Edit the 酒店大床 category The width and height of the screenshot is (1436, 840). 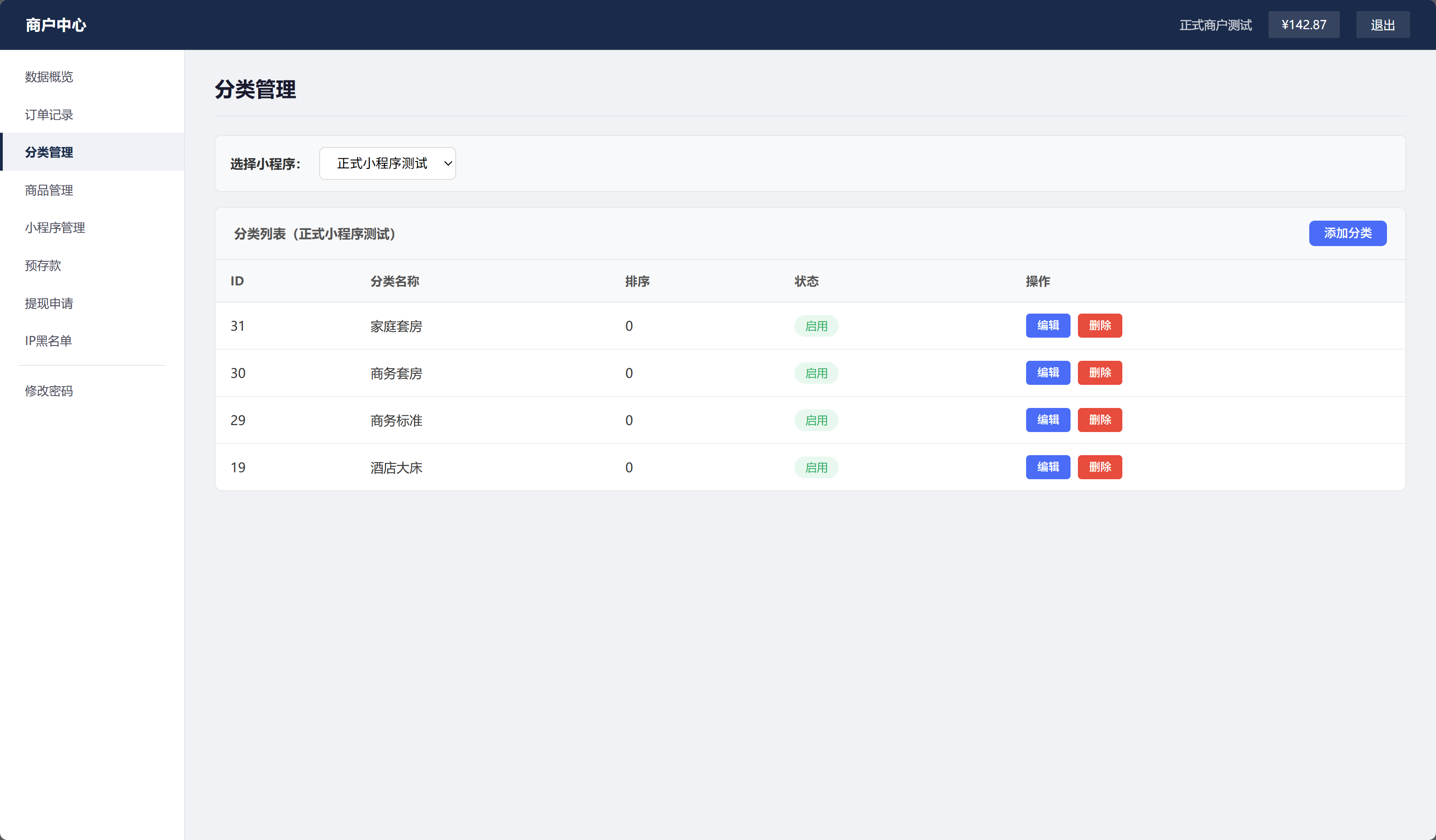(x=1047, y=467)
